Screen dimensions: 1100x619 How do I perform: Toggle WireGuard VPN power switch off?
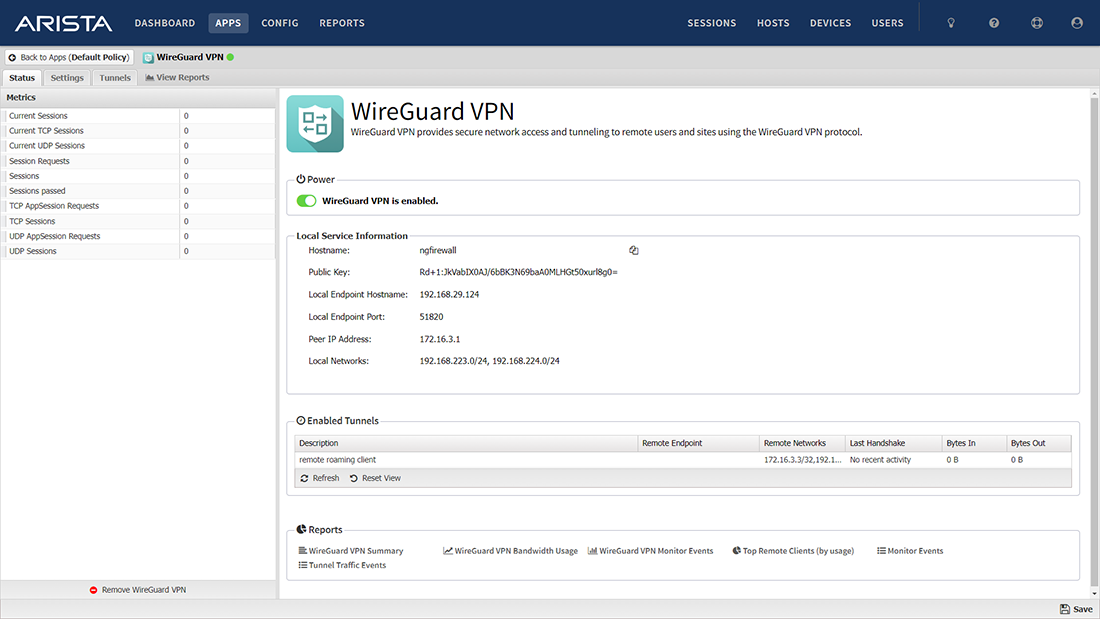[x=307, y=201]
